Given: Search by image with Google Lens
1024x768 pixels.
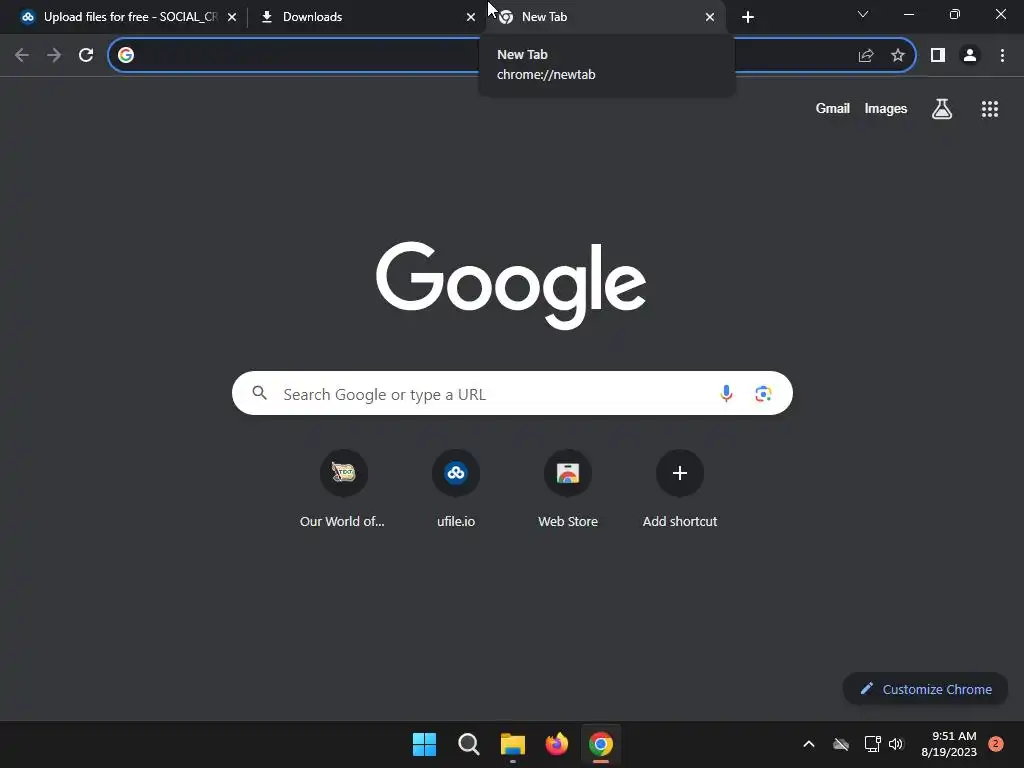Looking at the screenshot, I should click(x=763, y=394).
